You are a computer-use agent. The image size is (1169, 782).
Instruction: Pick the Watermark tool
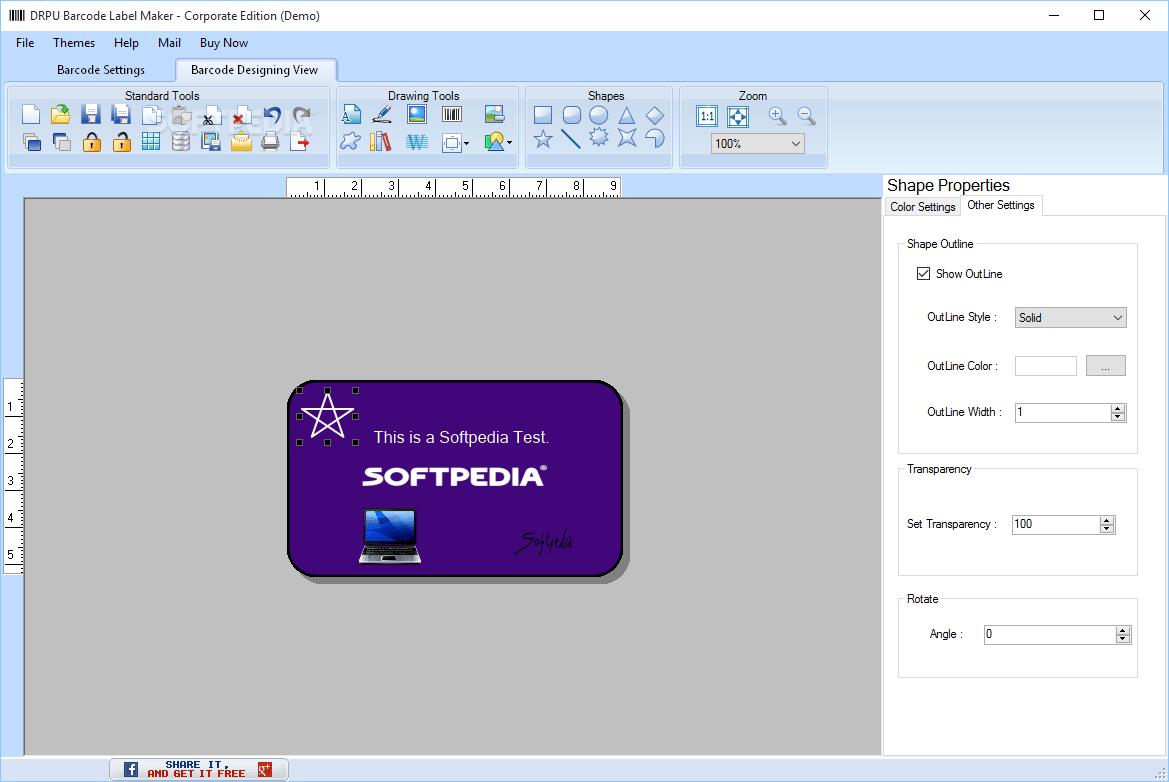click(416, 141)
